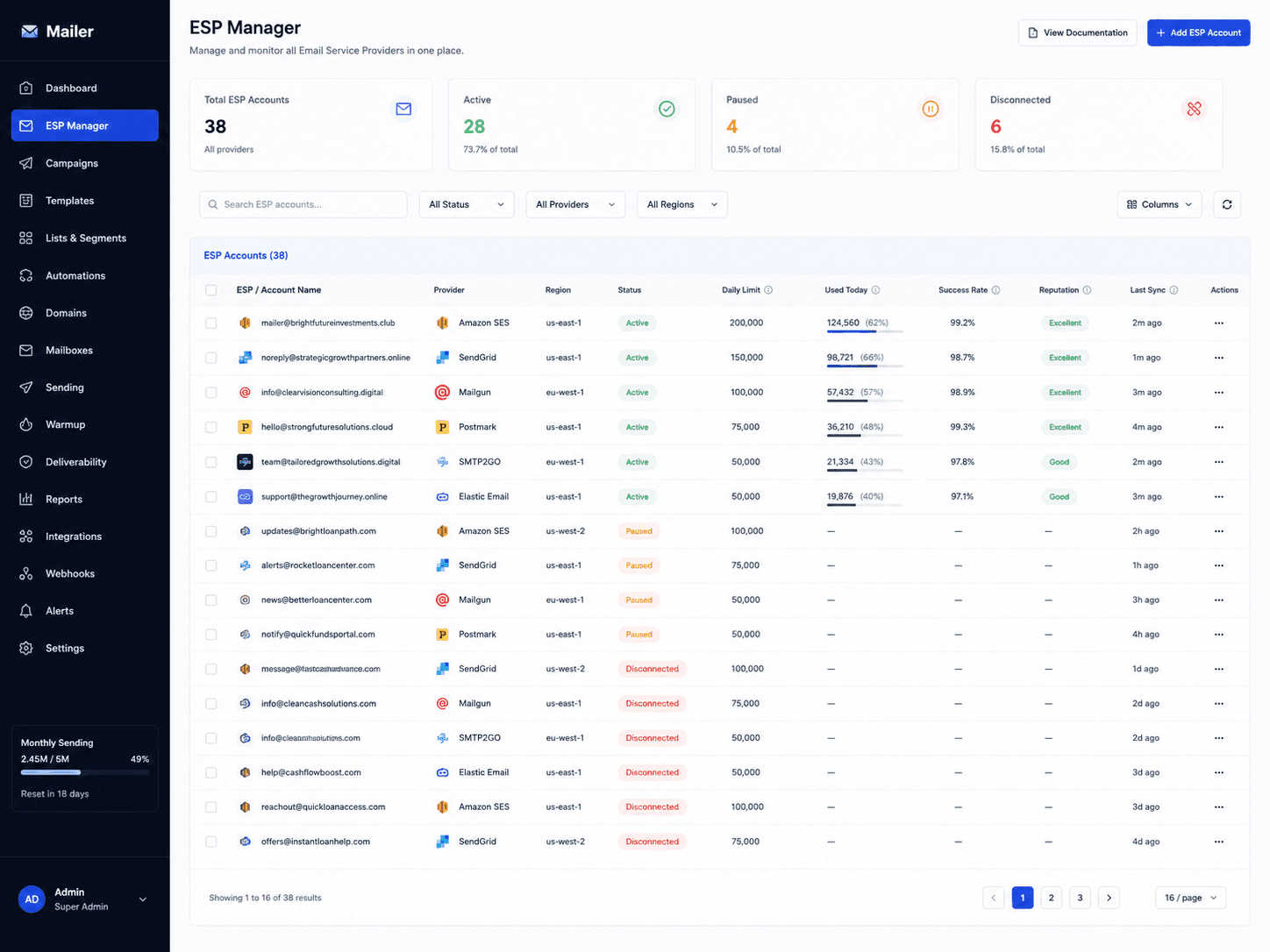
Task: Open Warmup in the sidebar
Action: pyautogui.click(x=85, y=424)
